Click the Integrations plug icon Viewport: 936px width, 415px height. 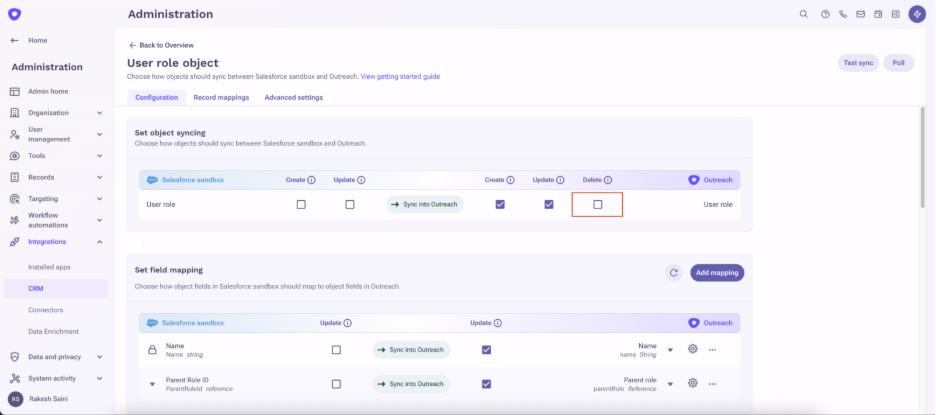click(x=15, y=242)
